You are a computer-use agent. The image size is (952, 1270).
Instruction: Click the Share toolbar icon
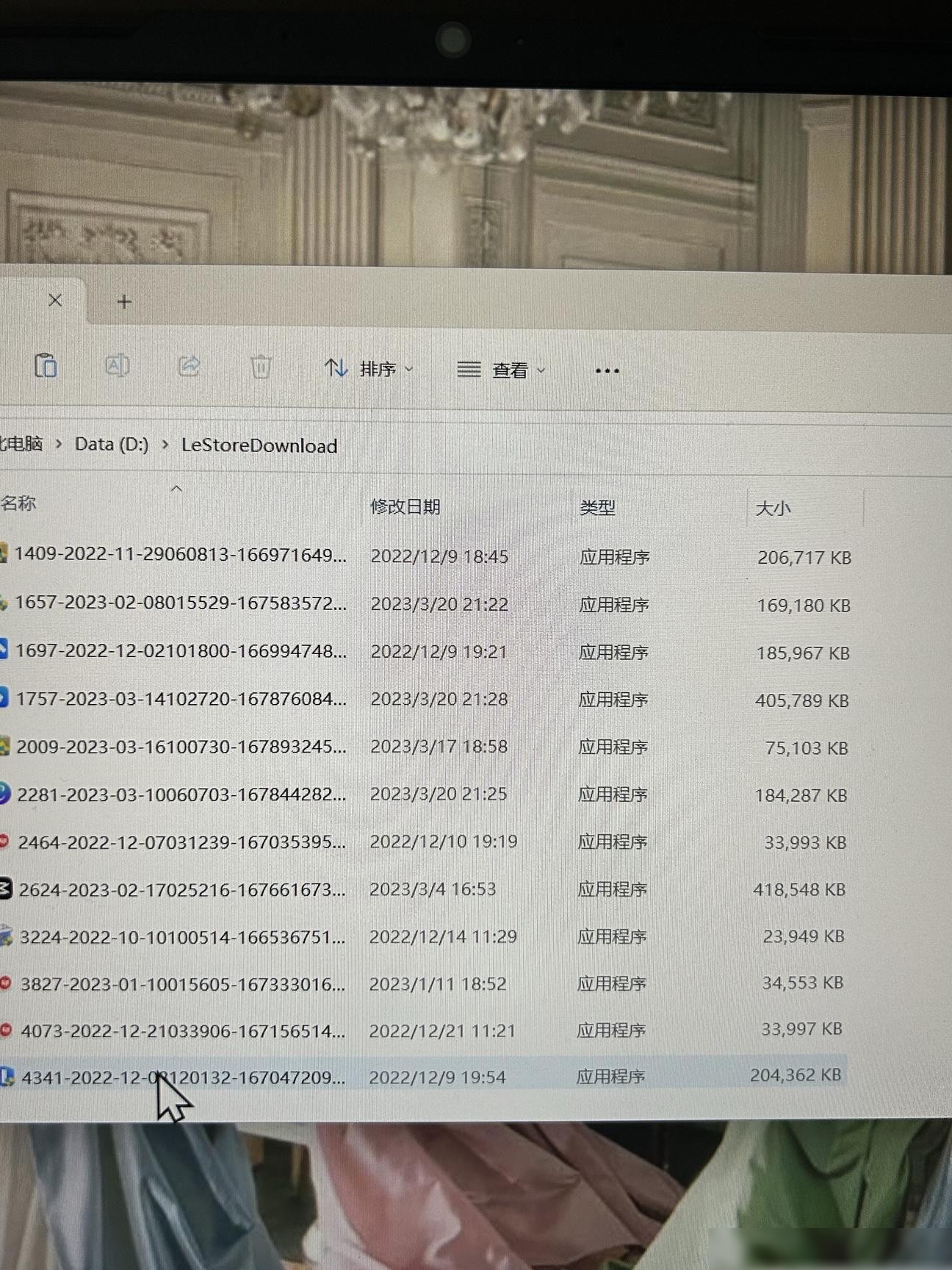point(190,366)
